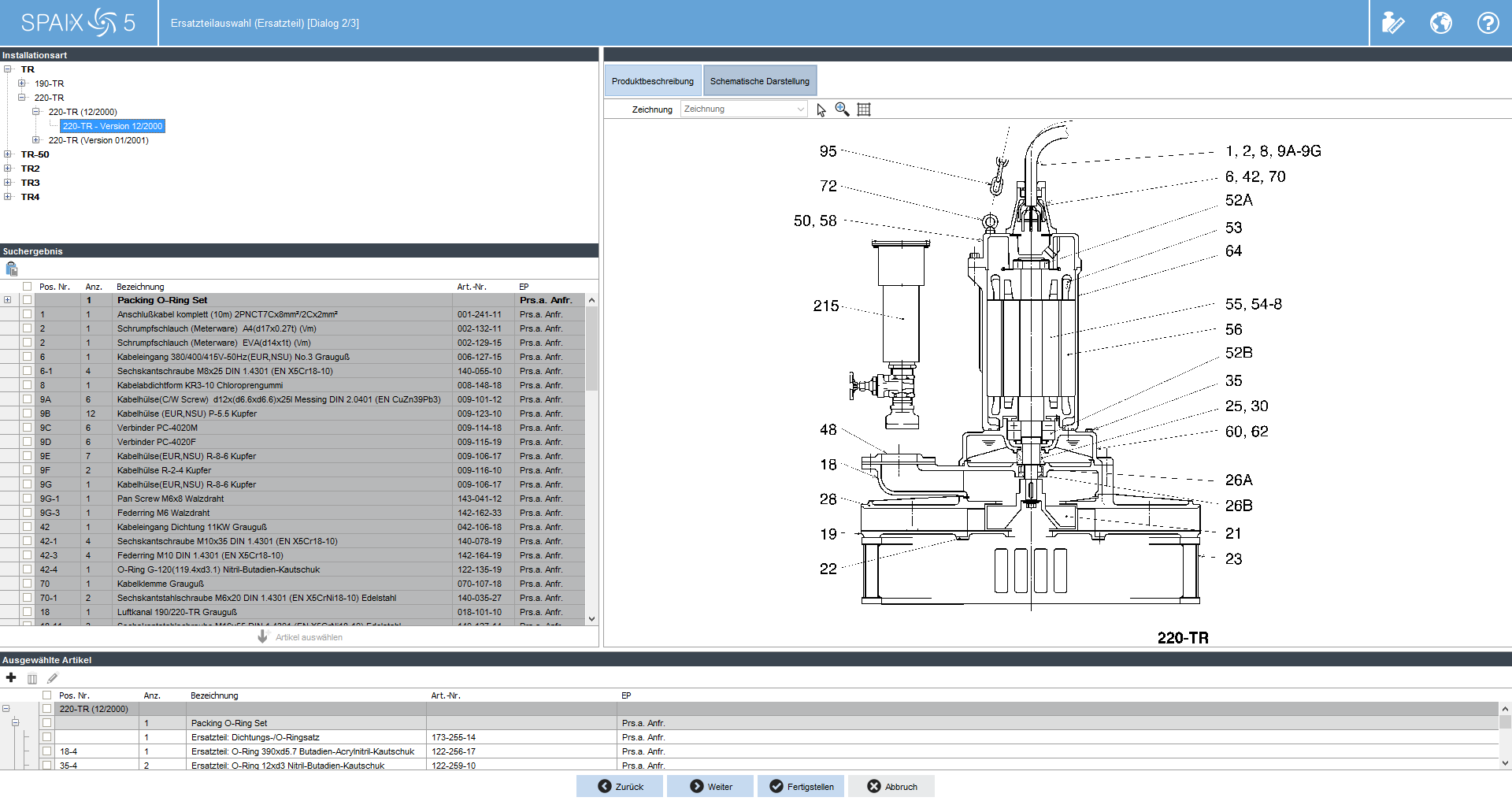Check the 220-TR (12/2000) row in Ausgewählte Artikel
The height and width of the screenshot is (801, 1512).
click(x=47, y=709)
